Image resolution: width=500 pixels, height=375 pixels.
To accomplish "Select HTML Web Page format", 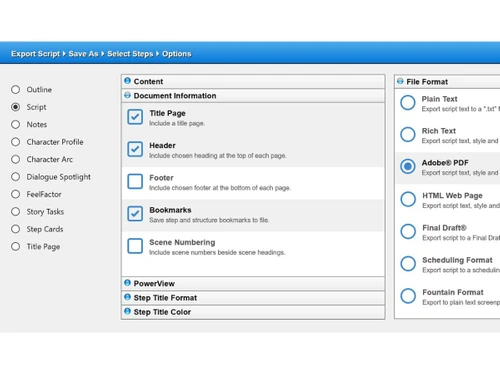I will click(408, 199).
